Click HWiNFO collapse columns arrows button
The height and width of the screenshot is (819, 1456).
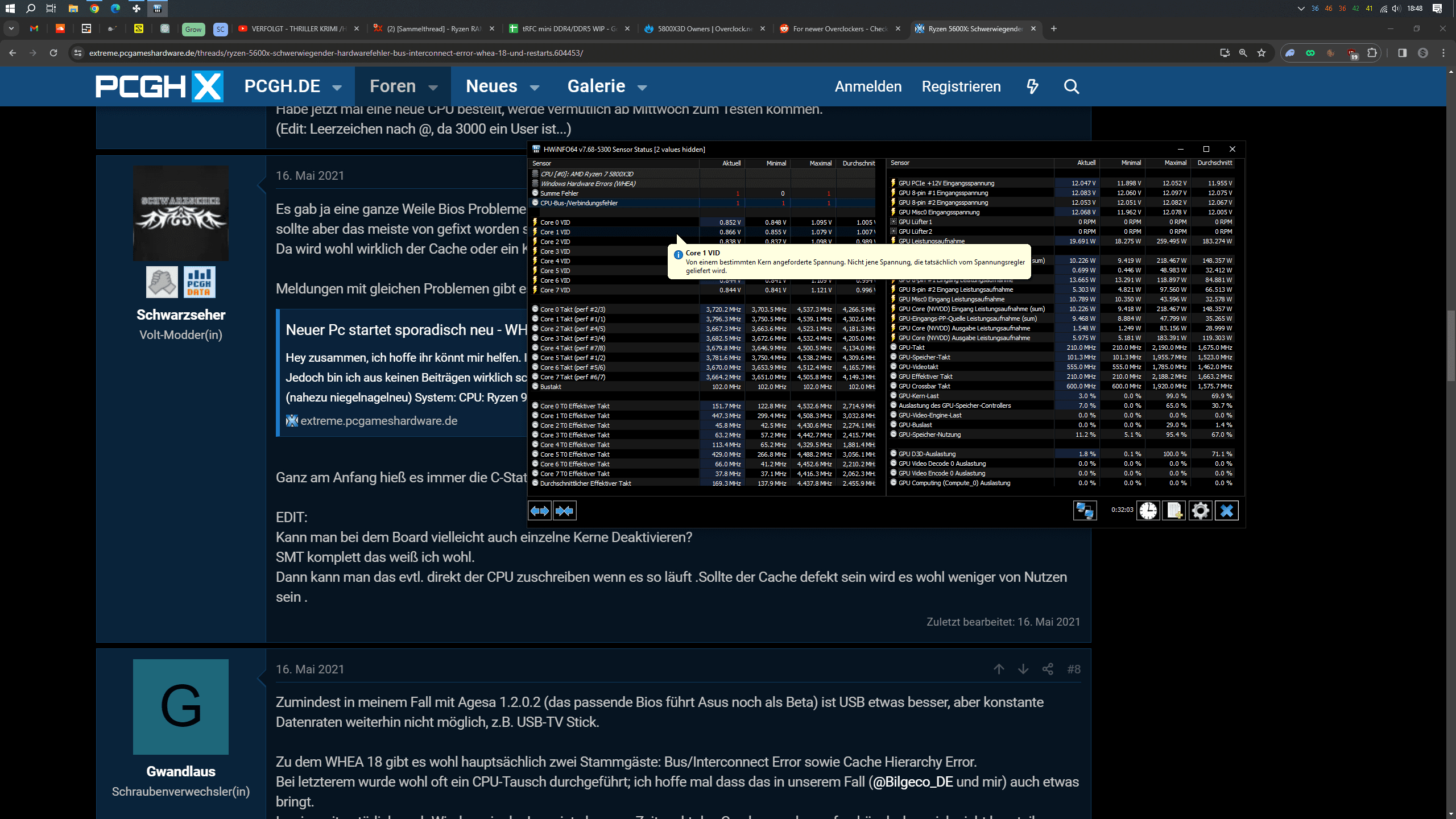tap(565, 511)
